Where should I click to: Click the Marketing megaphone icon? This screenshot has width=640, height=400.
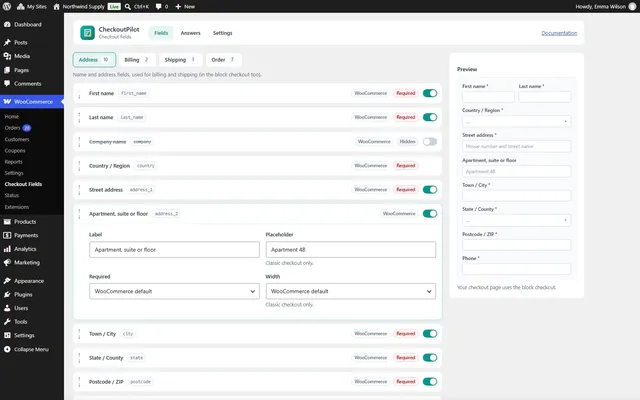[x=7, y=262]
